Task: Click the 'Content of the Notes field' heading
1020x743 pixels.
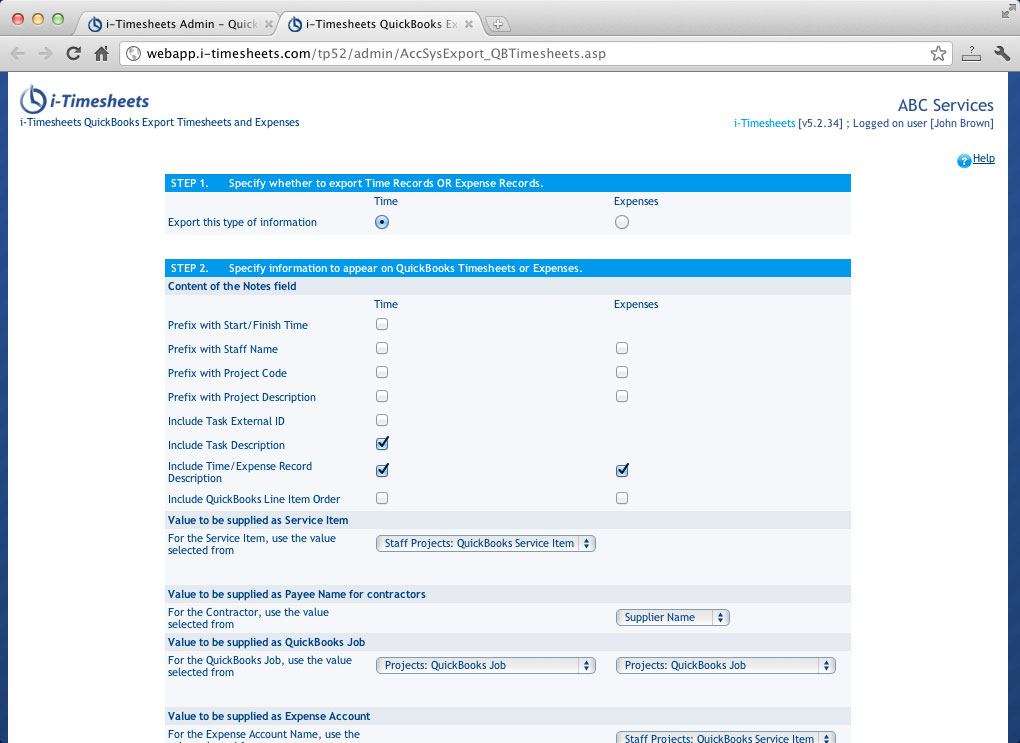Action: 232,286
